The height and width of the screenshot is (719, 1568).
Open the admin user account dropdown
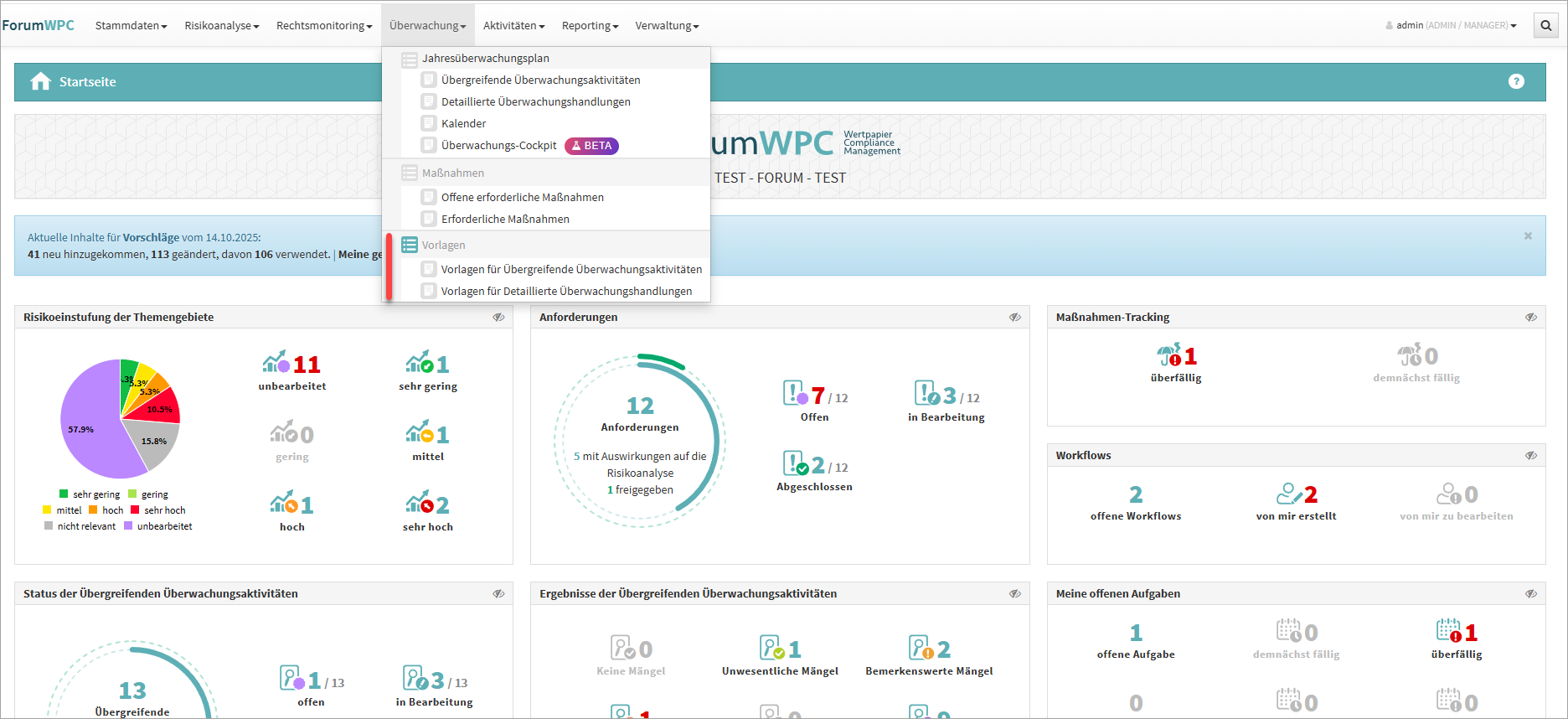[x=1451, y=25]
